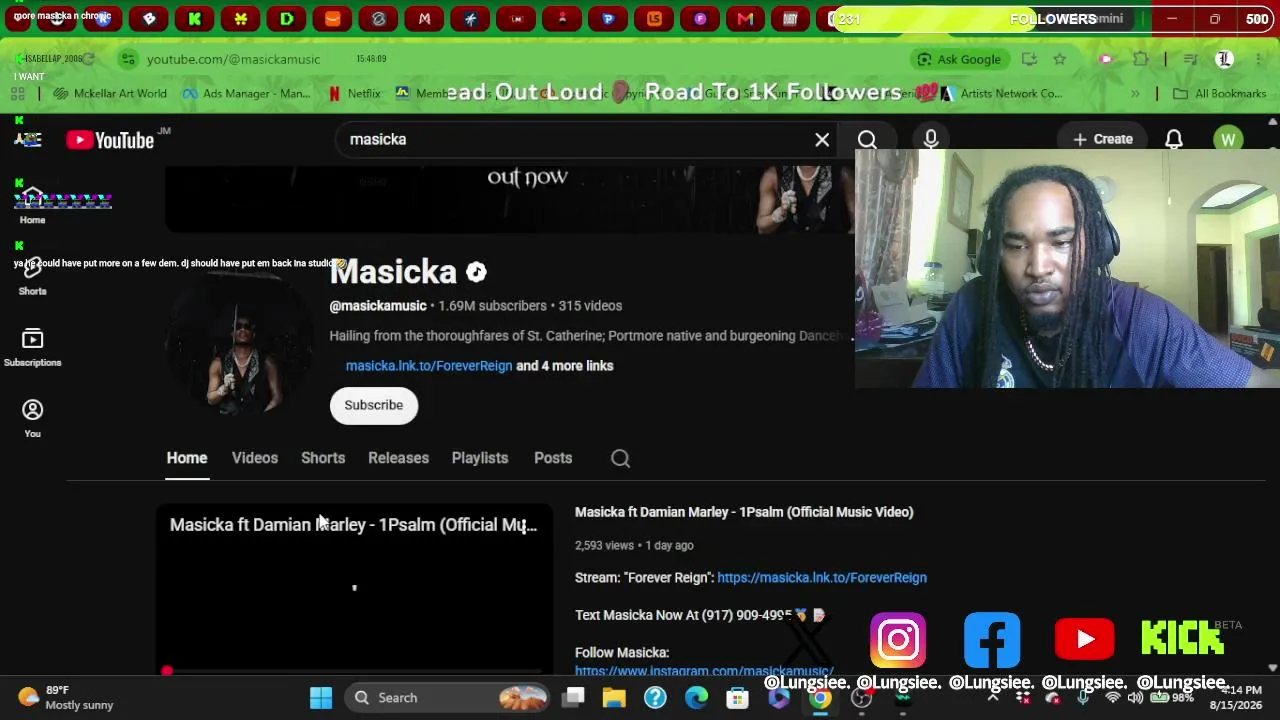The width and height of the screenshot is (1280, 720).
Task: Open the YouTube home logo
Action: point(111,140)
